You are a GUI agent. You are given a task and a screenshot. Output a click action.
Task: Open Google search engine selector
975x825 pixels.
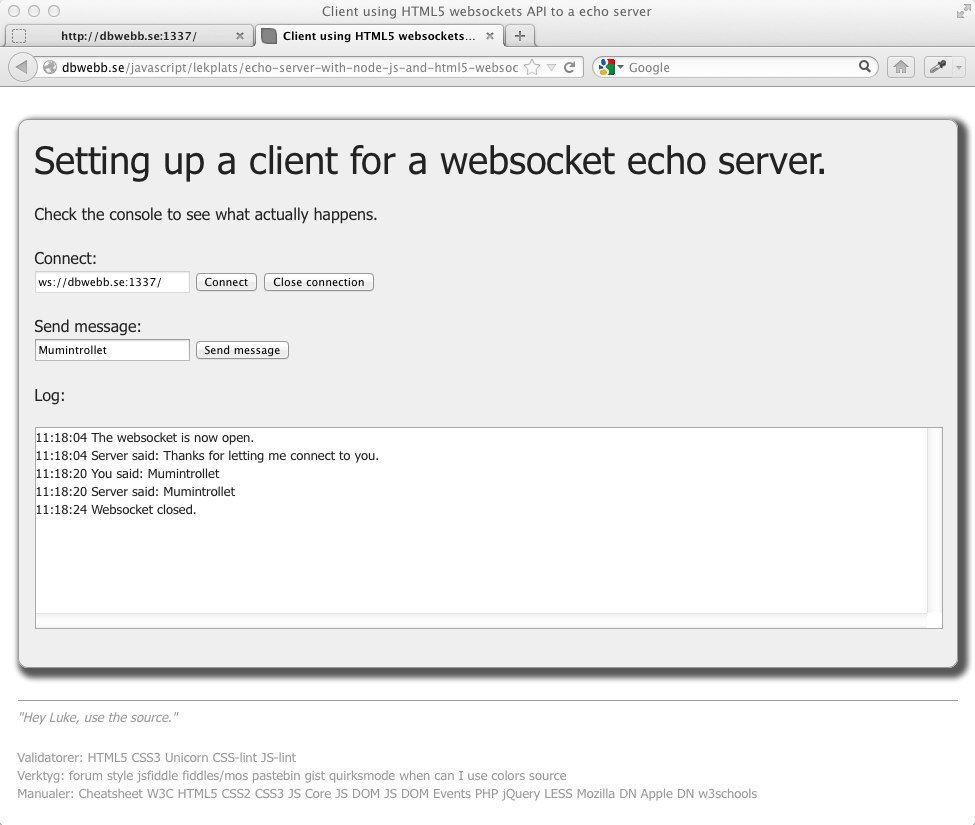pyautogui.click(x=610, y=67)
